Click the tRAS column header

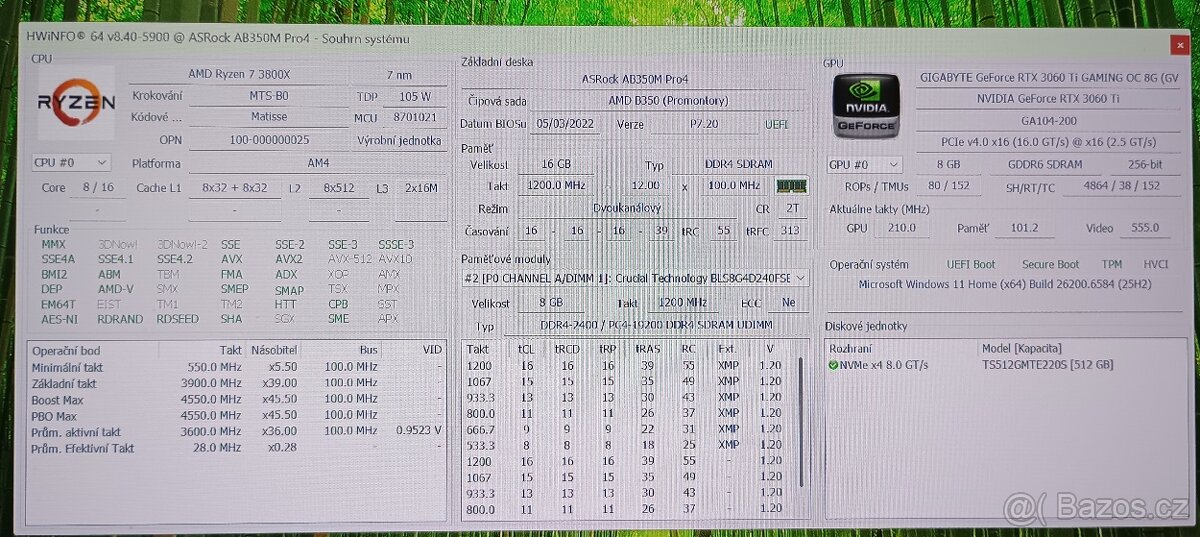tap(646, 350)
